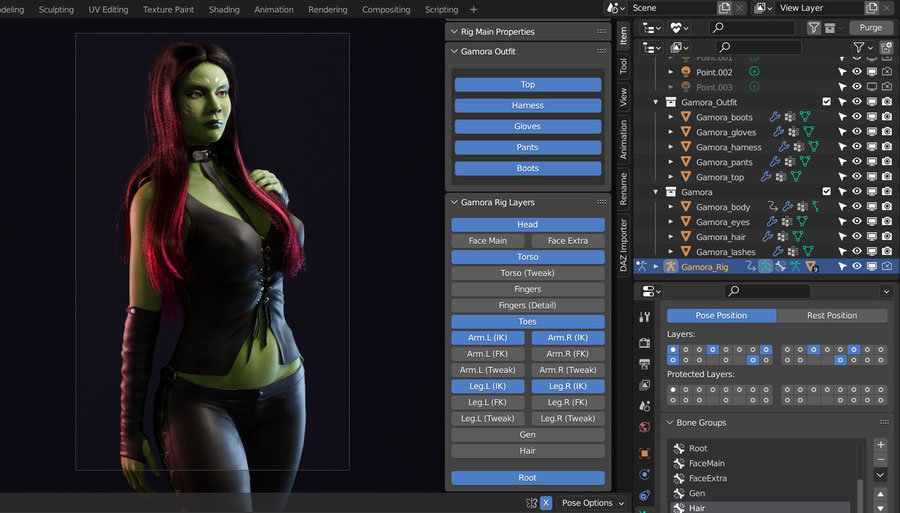Remove bone group with minus button

point(880,460)
